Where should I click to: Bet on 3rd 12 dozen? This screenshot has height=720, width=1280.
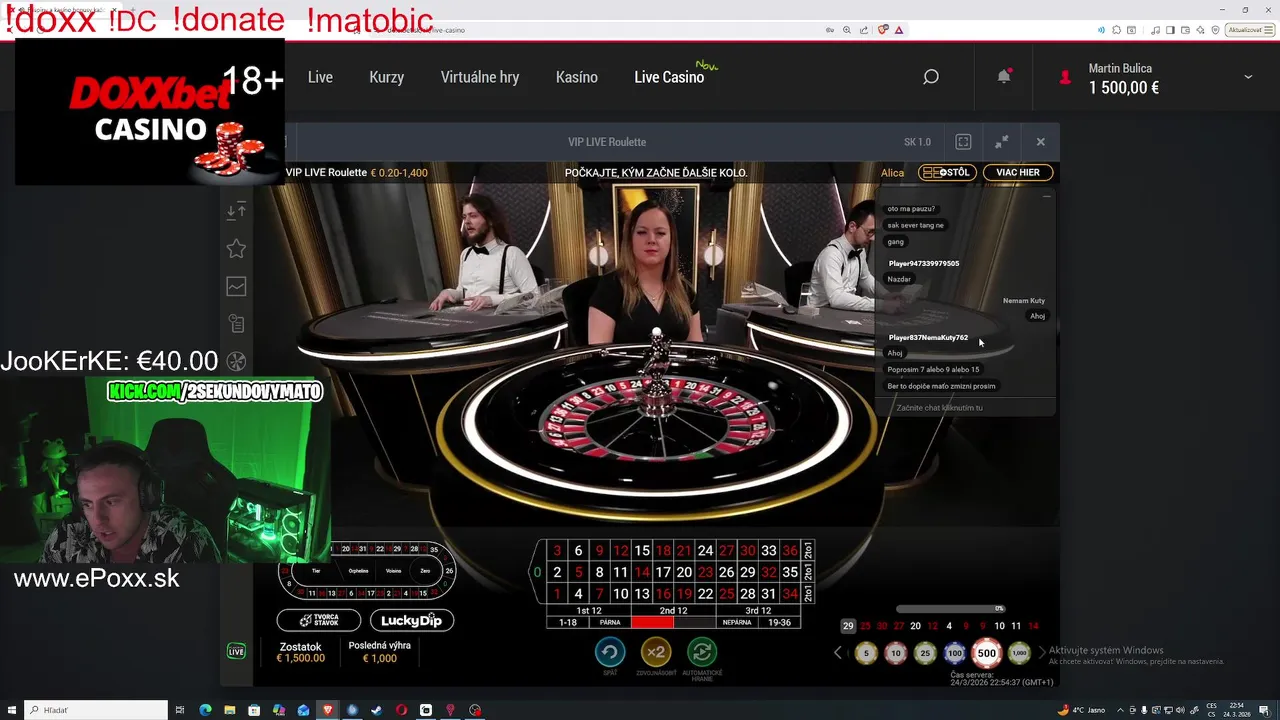(758, 610)
